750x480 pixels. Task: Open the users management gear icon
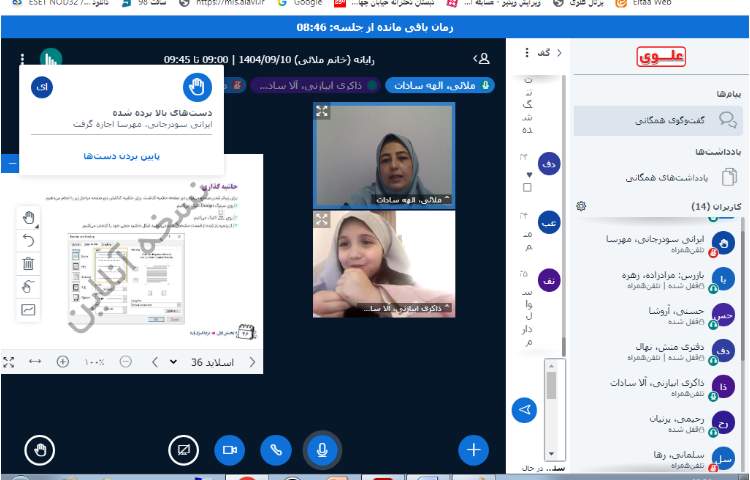581,206
